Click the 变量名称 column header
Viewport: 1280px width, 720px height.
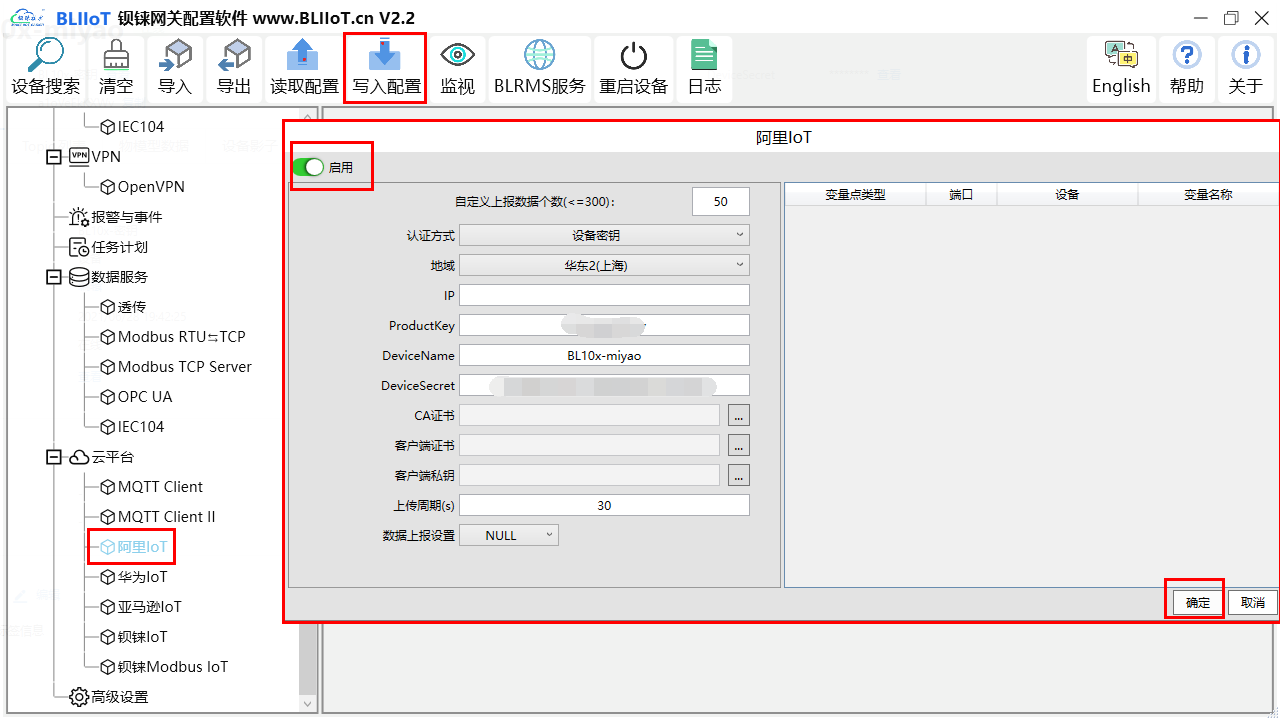point(1208,195)
